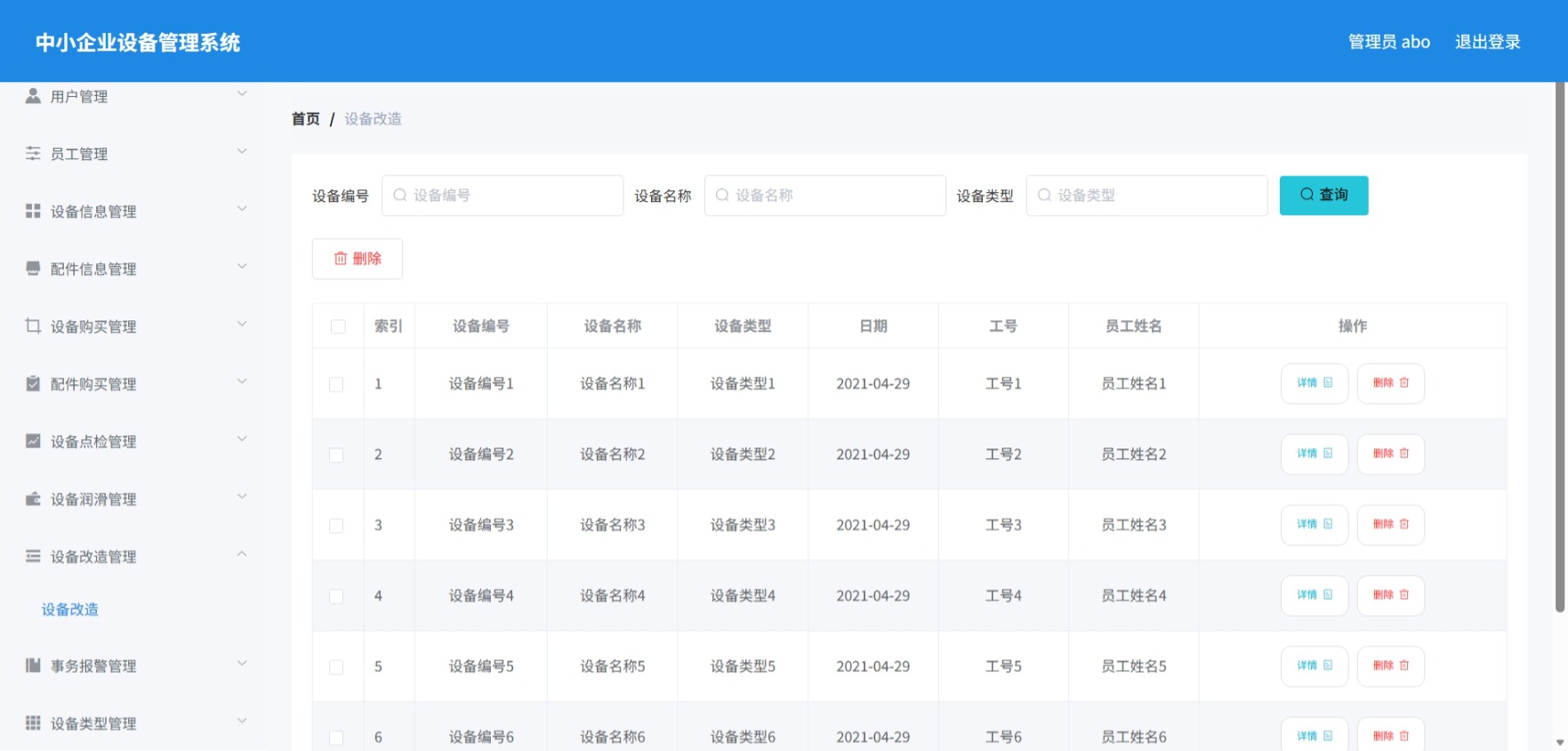This screenshot has width=1568, height=751.
Task: Check the row checkbox for 设备编号5
Action: pos(336,667)
